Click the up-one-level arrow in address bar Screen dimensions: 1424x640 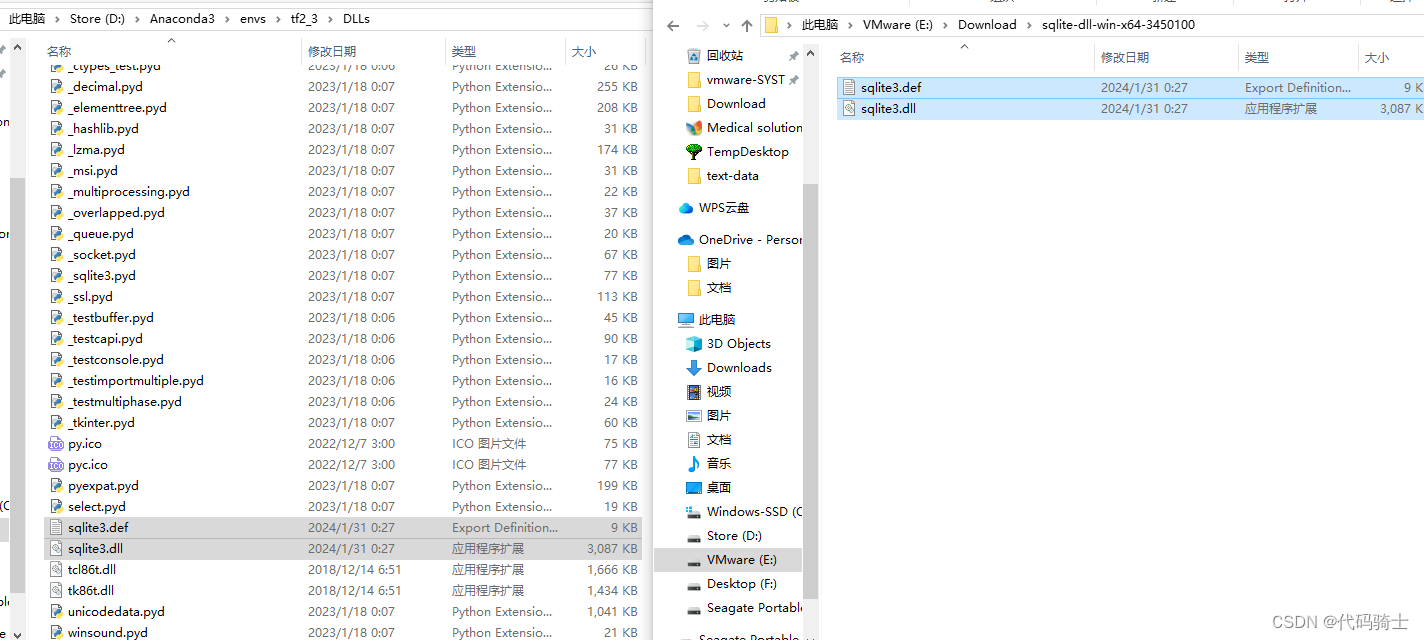coord(748,24)
